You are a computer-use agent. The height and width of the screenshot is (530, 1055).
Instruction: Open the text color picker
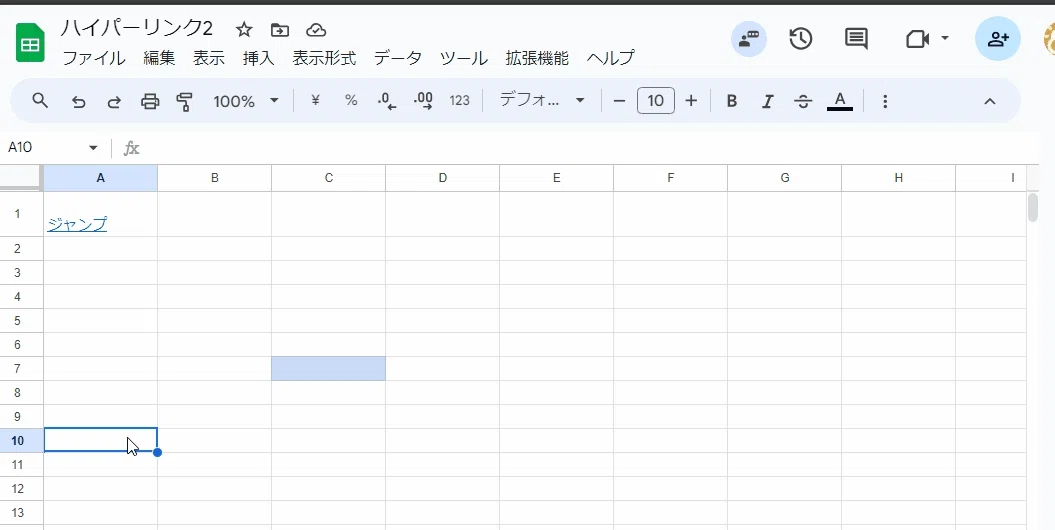(840, 102)
